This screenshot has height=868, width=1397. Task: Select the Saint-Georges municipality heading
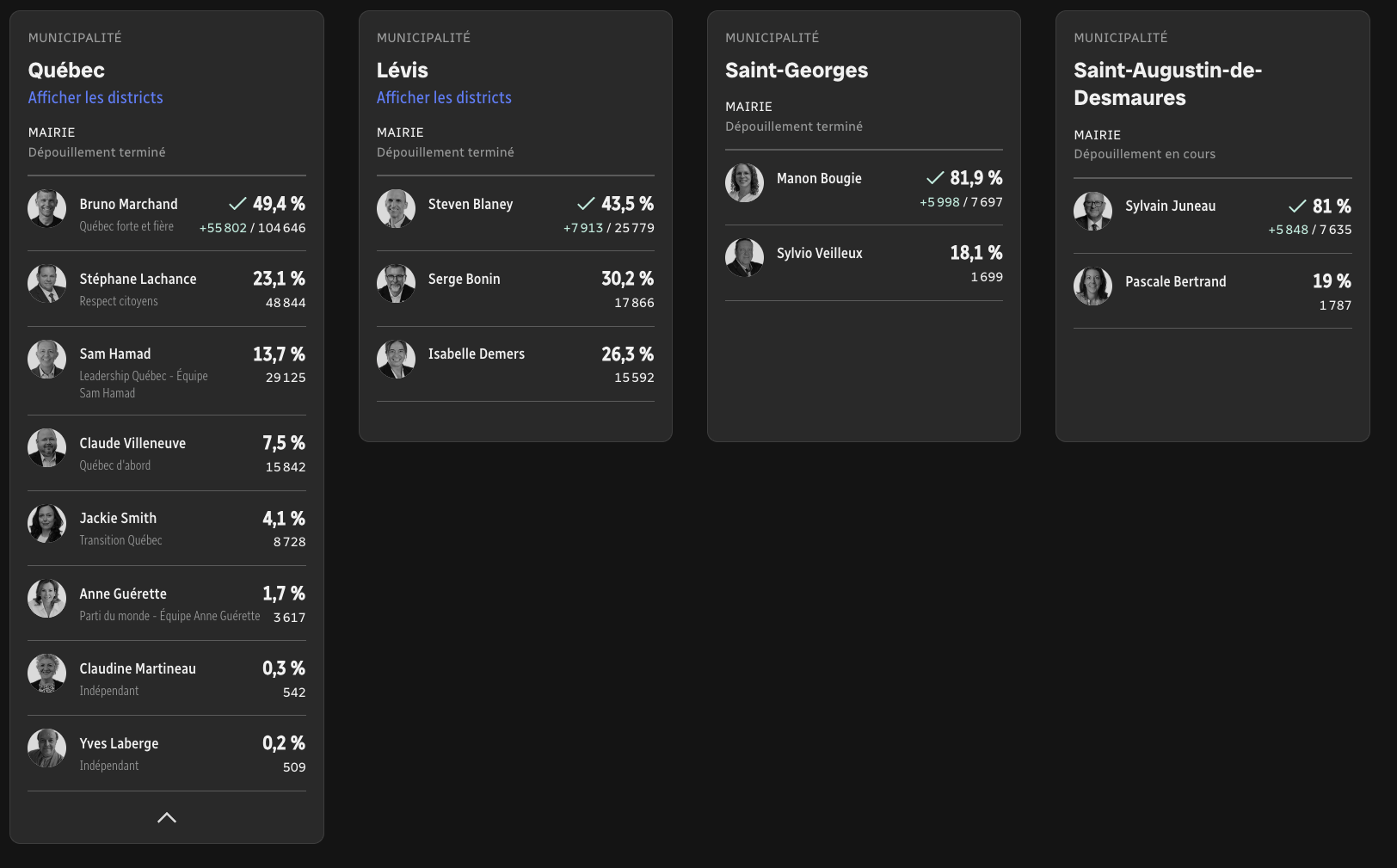pos(796,71)
